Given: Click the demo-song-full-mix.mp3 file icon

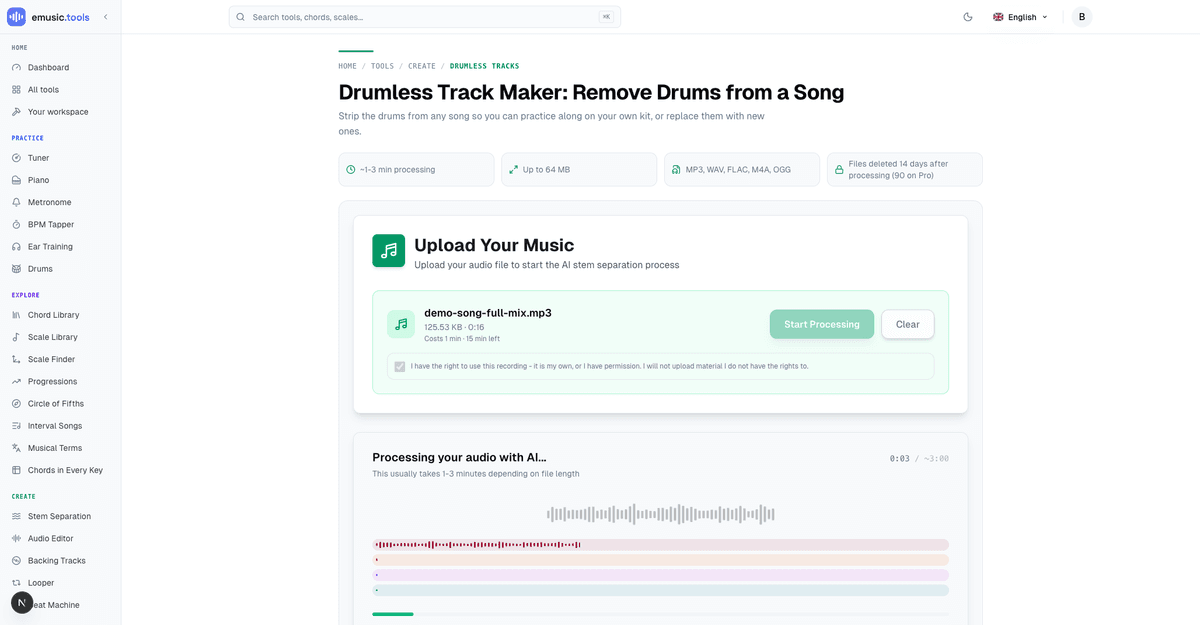Looking at the screenshot, I should 401,324.
